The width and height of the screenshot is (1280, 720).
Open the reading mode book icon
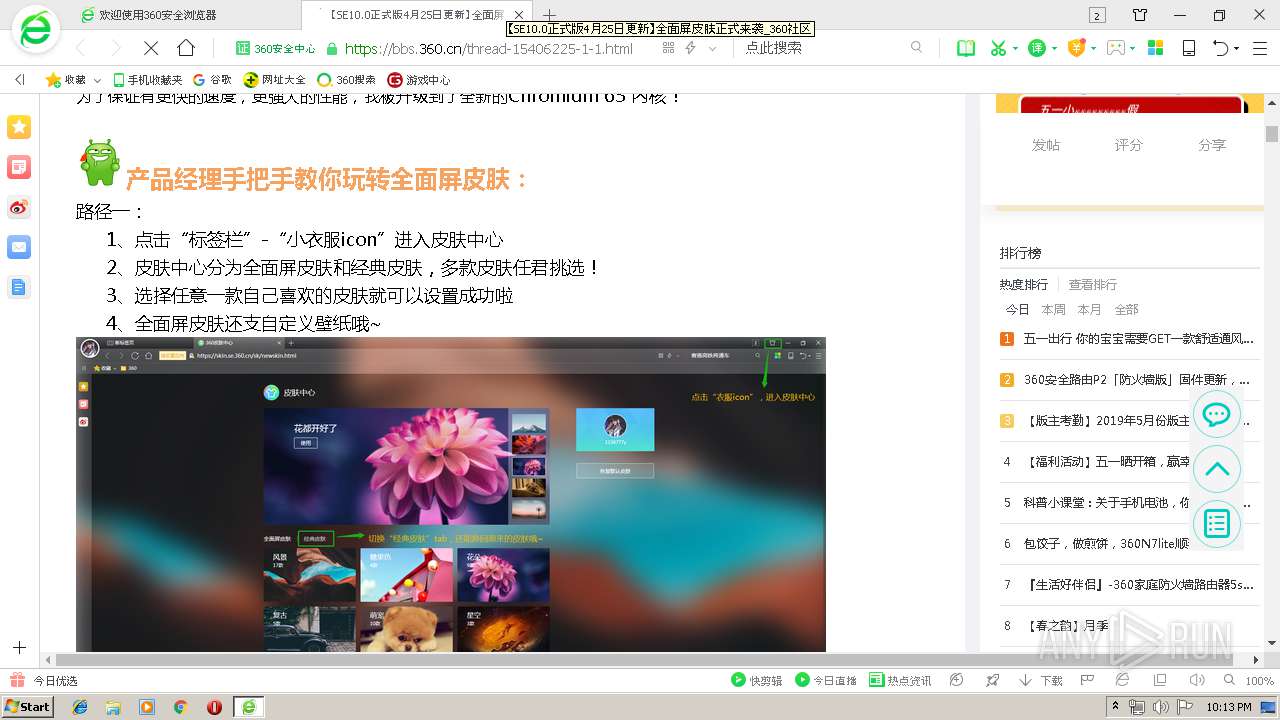pyautogui.click(x=966, y=48)
